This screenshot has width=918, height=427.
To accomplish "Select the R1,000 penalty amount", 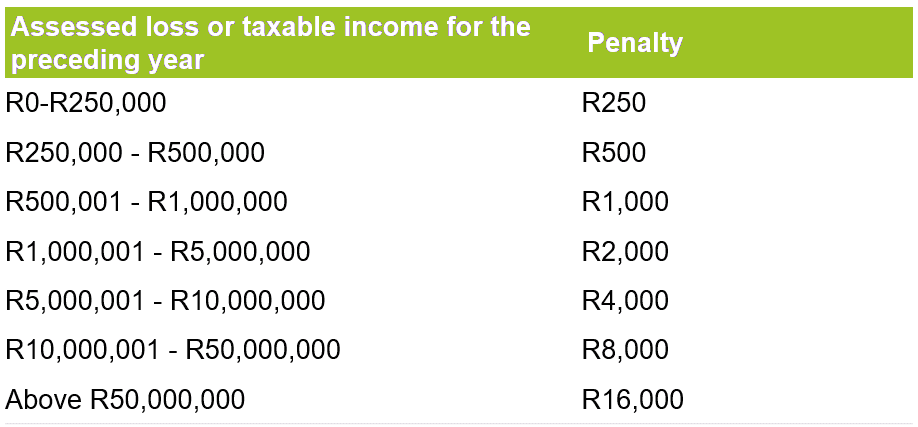I will [625, 201].
